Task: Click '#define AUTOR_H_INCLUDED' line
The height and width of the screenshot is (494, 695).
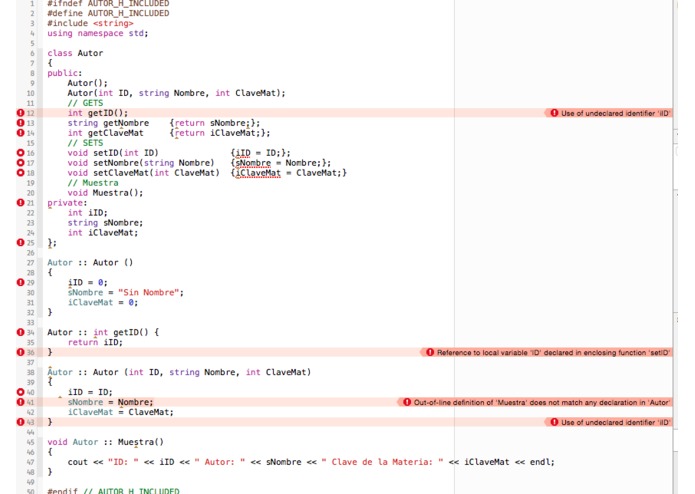Action: tap(108, 13)
